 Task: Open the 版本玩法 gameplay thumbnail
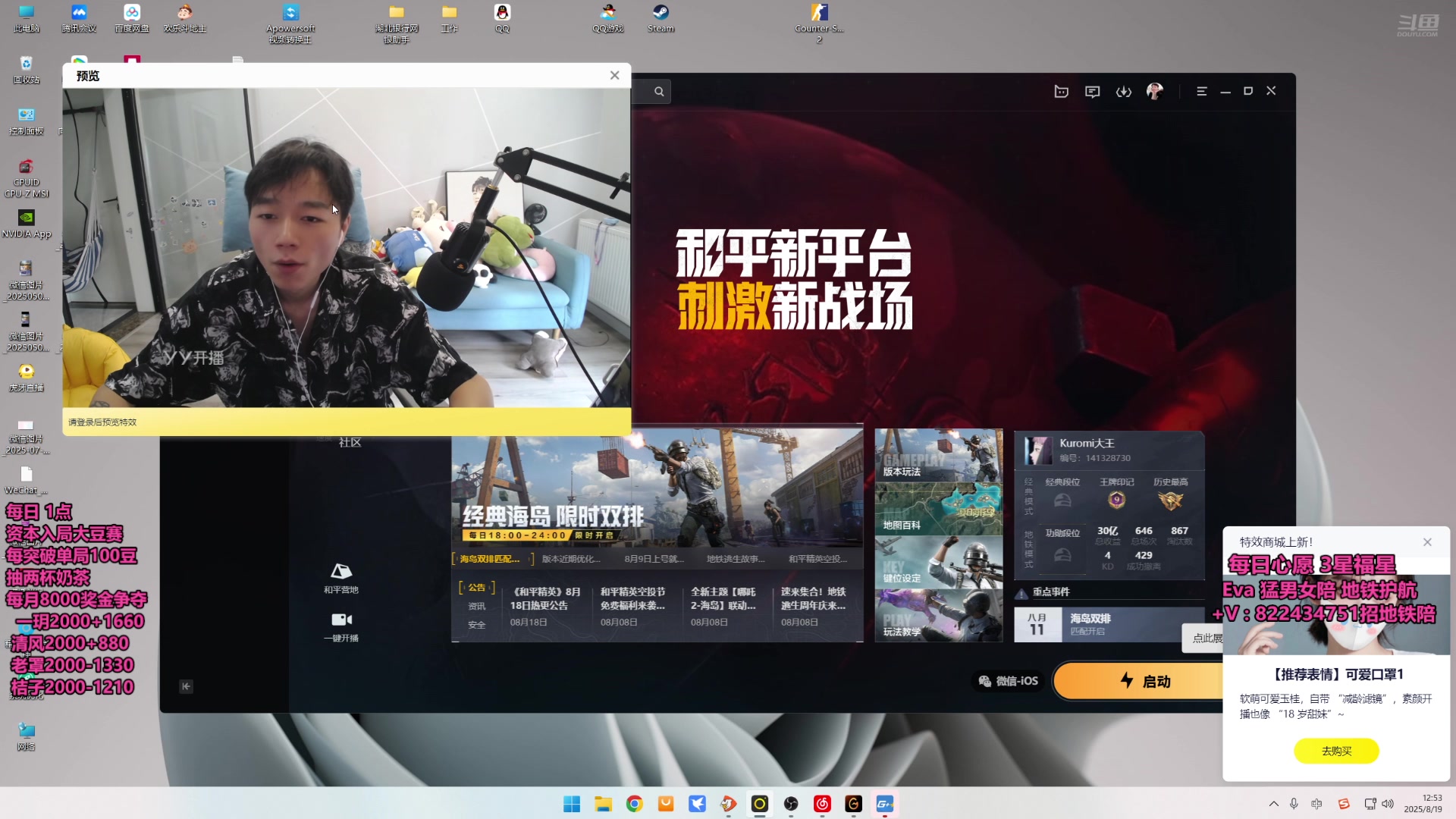coord(939,455)
